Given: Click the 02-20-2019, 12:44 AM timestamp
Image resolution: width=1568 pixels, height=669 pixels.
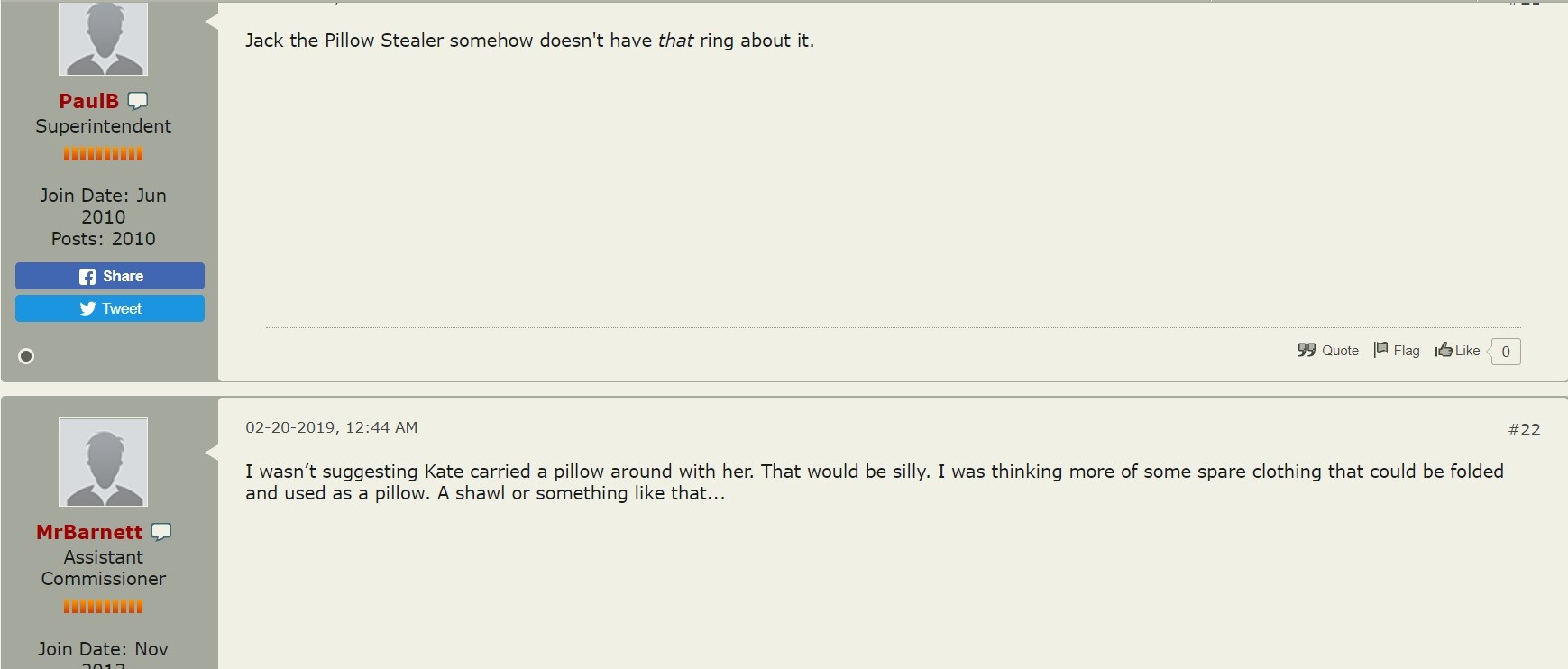Looking at the screenshot, I should [331, 427].
